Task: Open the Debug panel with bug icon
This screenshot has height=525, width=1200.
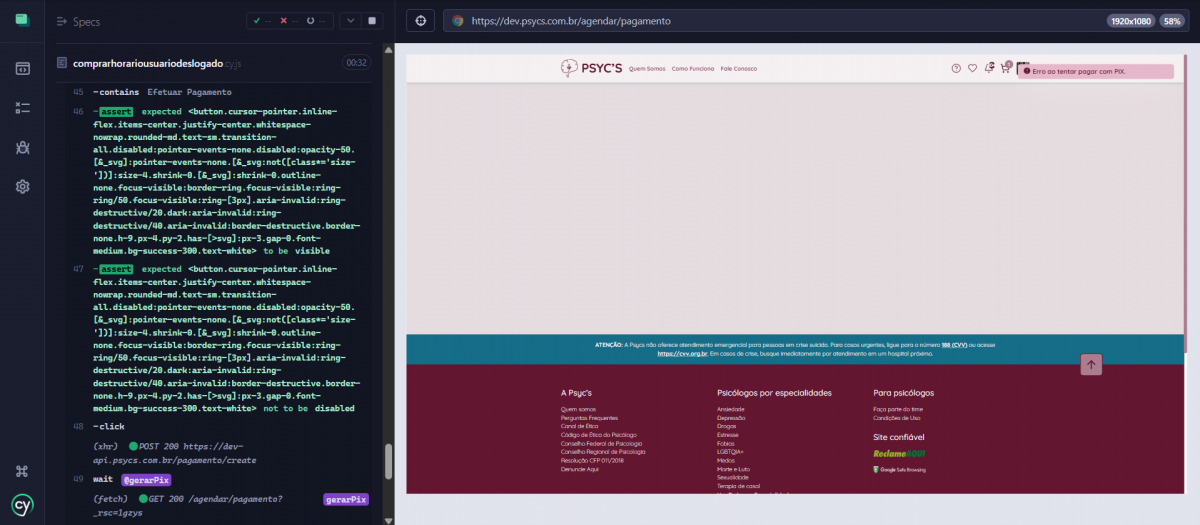Action: [x=22, y=147]
